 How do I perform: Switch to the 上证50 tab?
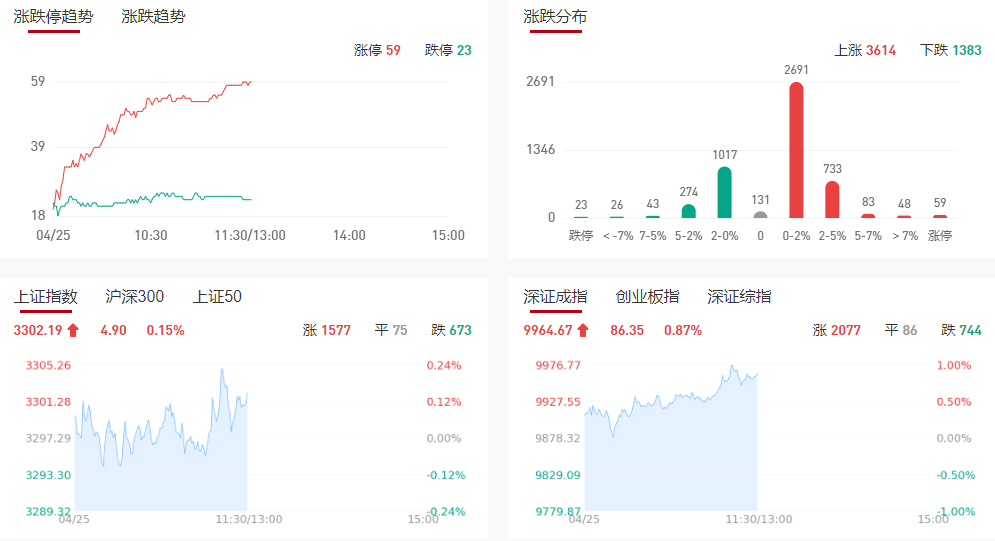coord(217,296)
